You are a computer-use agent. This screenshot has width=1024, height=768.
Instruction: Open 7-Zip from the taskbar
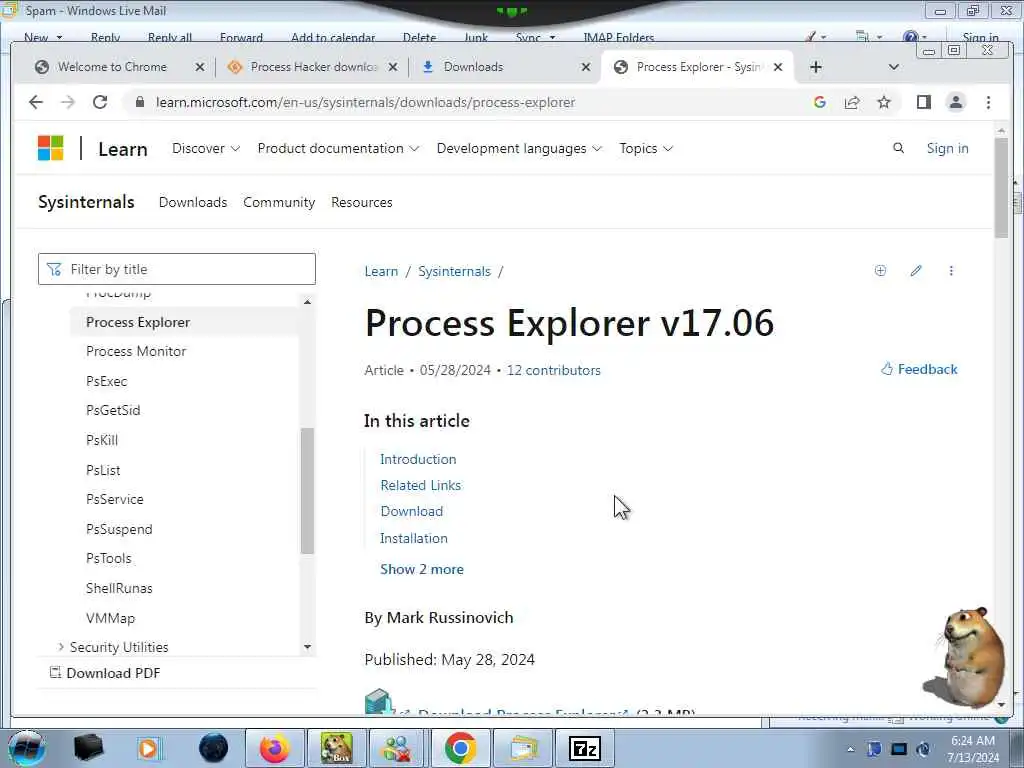coord(584,748)
